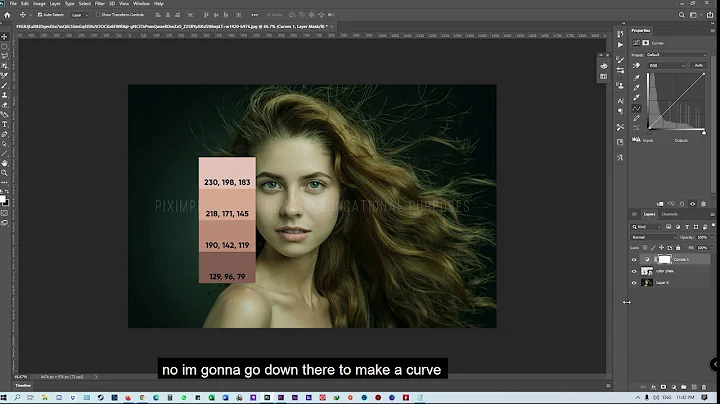Close the open document tab
Image resolution: width=720 pixels, height=404 pixels.
(332, 27)
